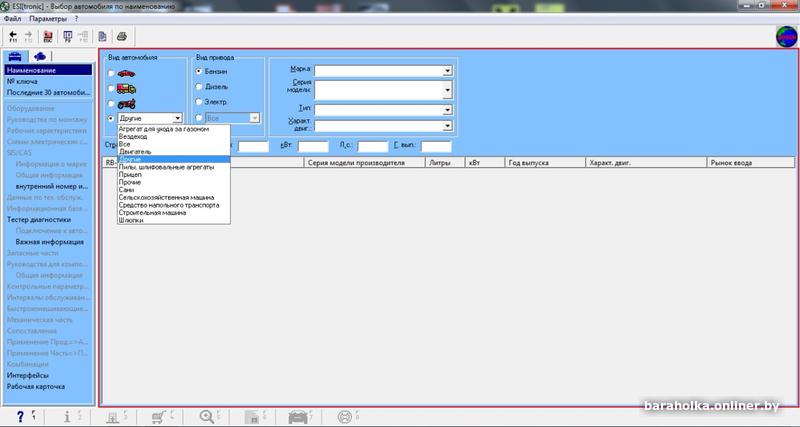
Task: Open the Тип dropdown list
Action: point(448,109)
